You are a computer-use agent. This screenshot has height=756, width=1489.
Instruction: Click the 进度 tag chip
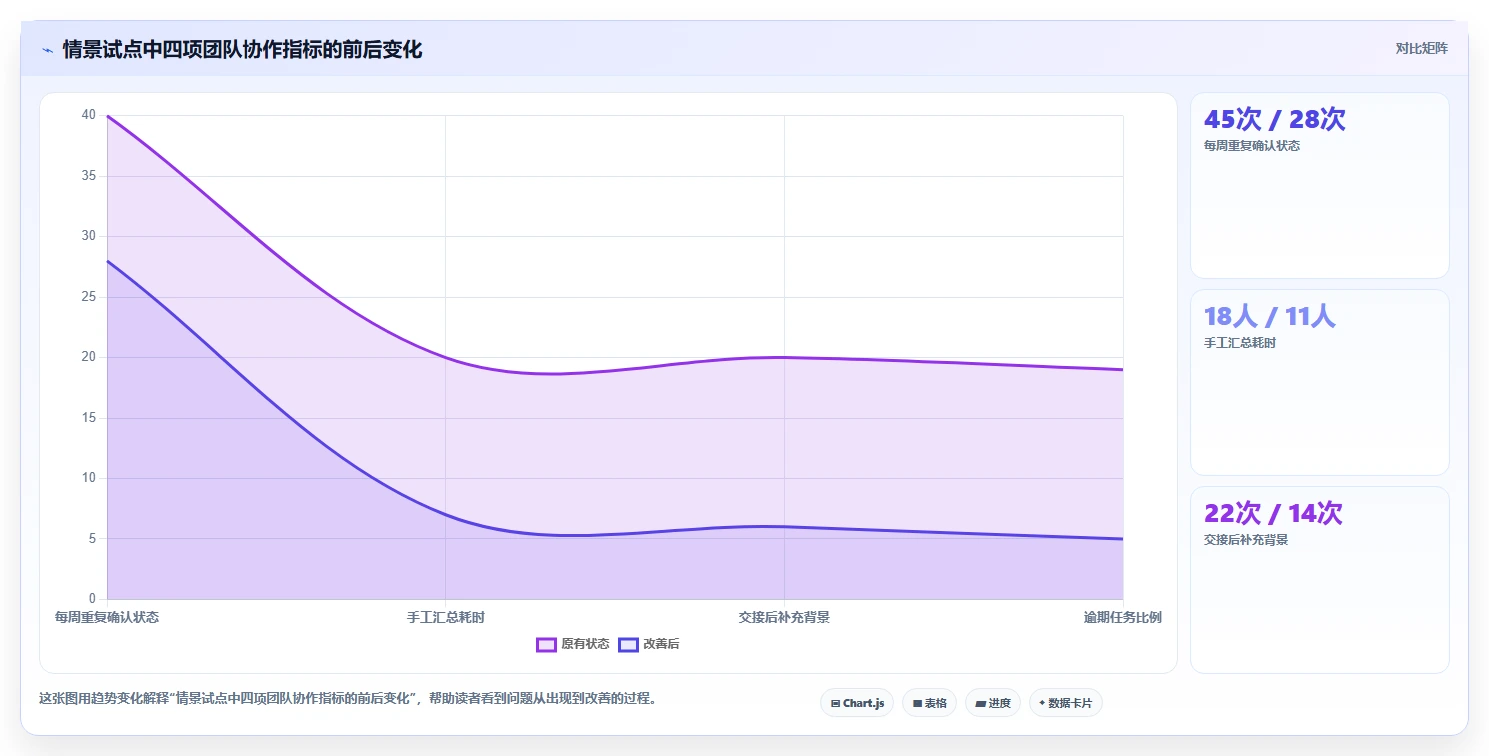[x=993, y=703]
